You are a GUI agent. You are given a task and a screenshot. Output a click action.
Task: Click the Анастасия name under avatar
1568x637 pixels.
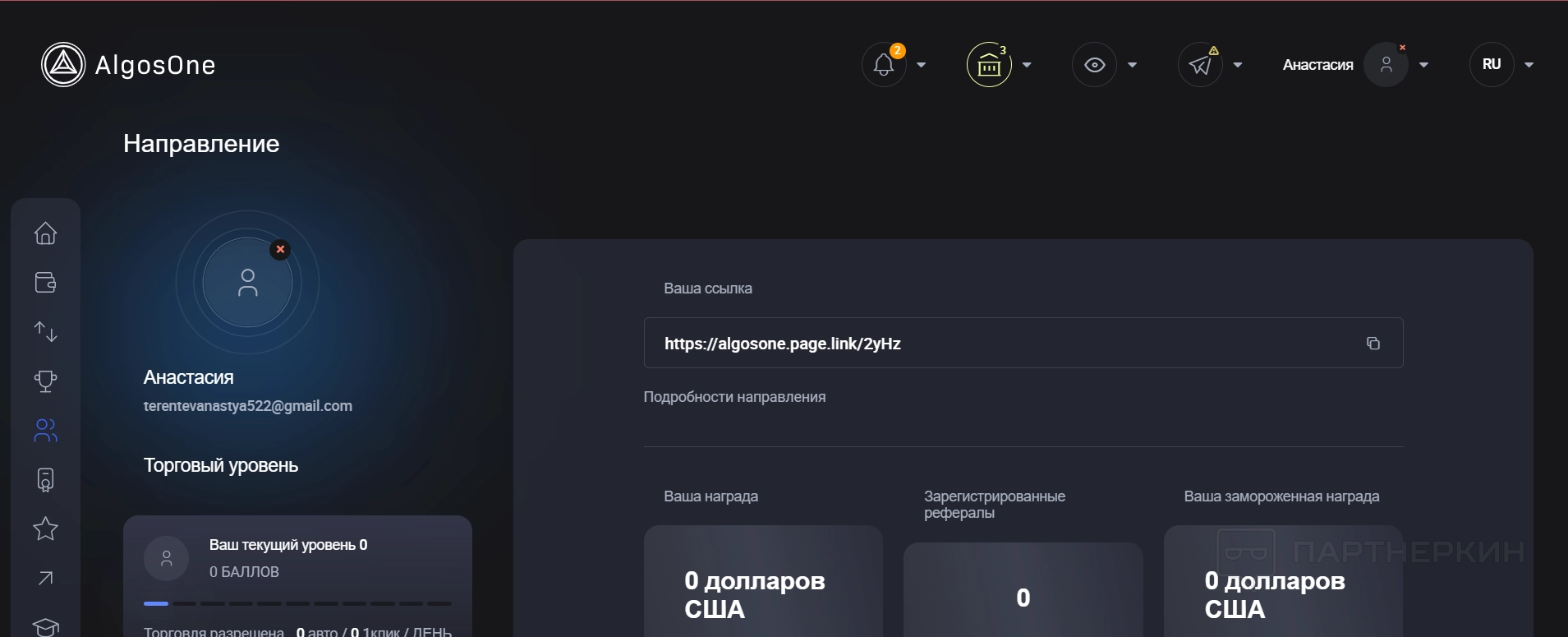189,377
